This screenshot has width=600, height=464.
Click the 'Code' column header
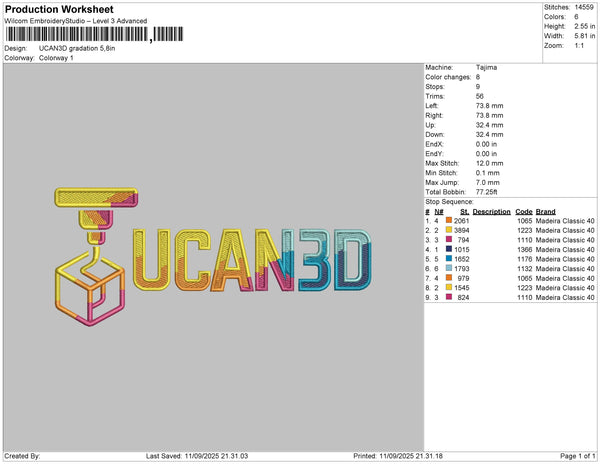click(x=524, y=212)
